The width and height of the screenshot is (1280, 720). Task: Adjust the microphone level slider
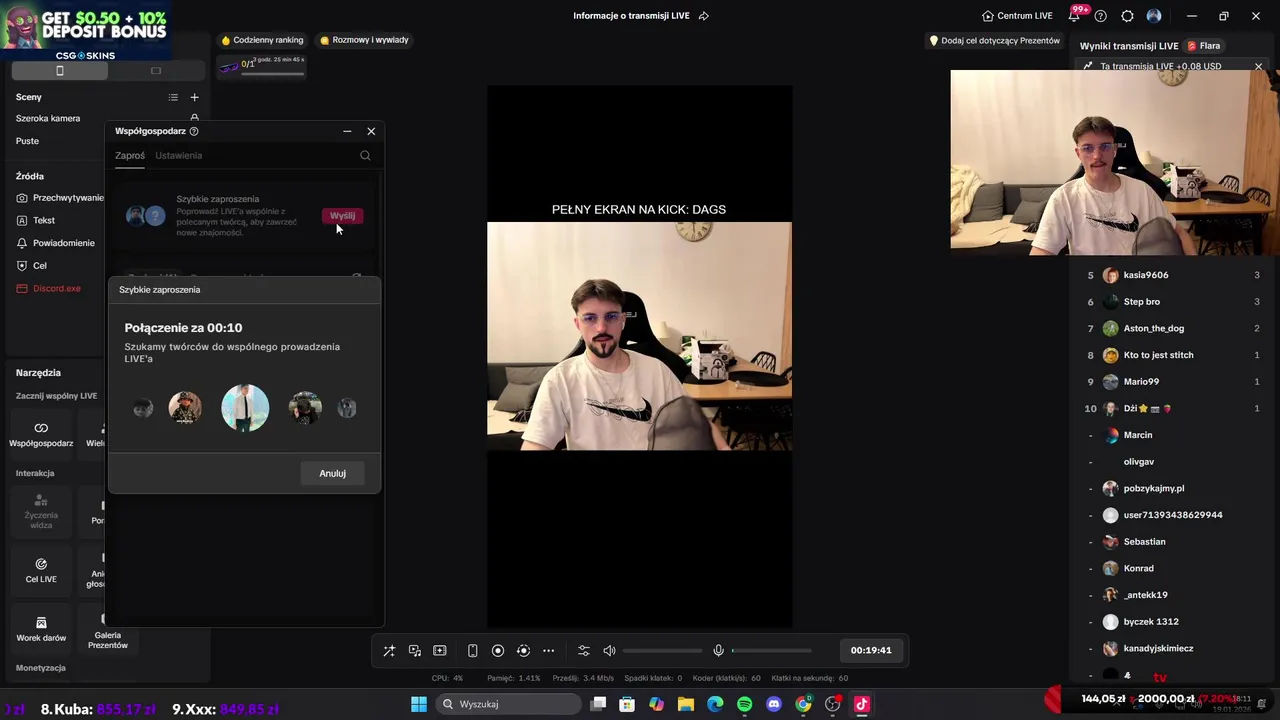tap(771, 651)
